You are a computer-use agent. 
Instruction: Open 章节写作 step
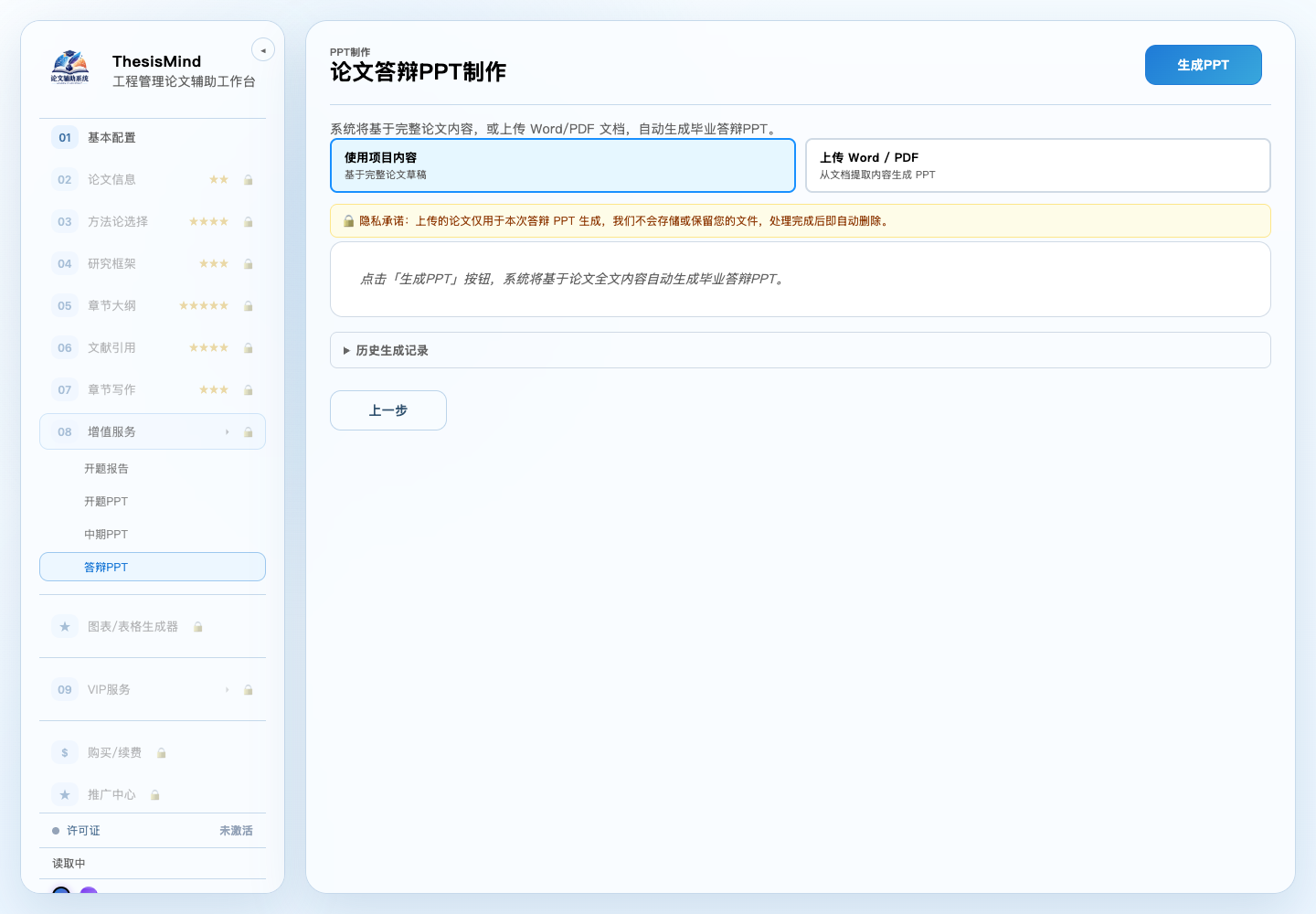[153, 390]
